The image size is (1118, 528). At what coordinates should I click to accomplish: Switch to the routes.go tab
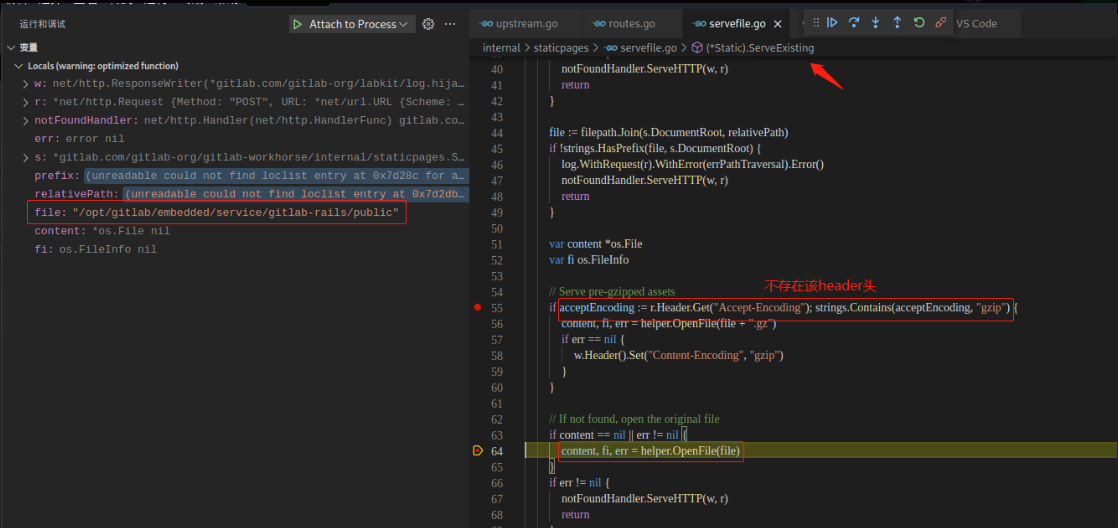coord(632,24)
